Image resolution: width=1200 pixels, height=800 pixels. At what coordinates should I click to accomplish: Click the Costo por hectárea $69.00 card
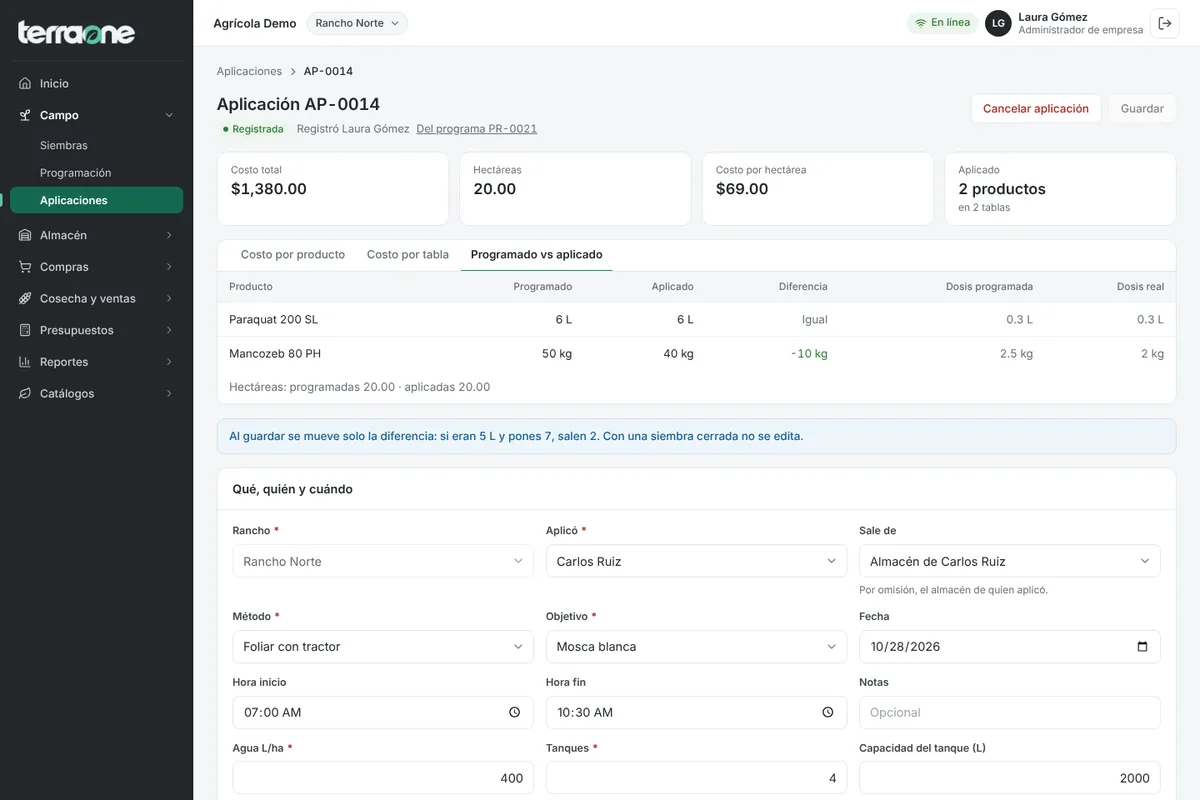coord(818,189)
